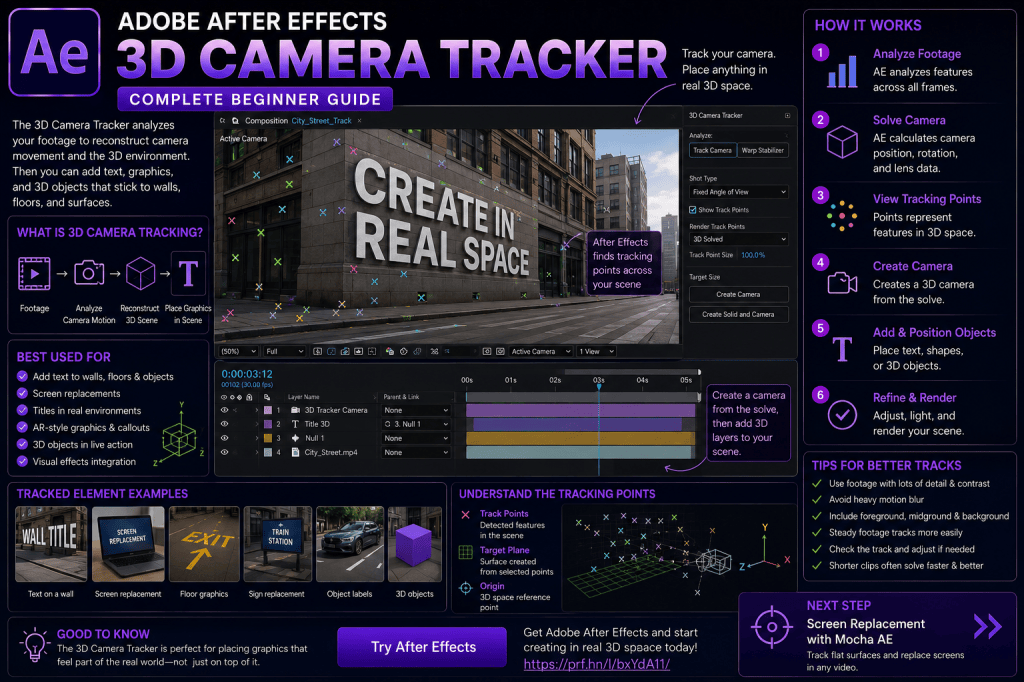This screenshot has height=682, width=1024.
Task: Open the 1 View layout dropdown
Action: (596, 351)
